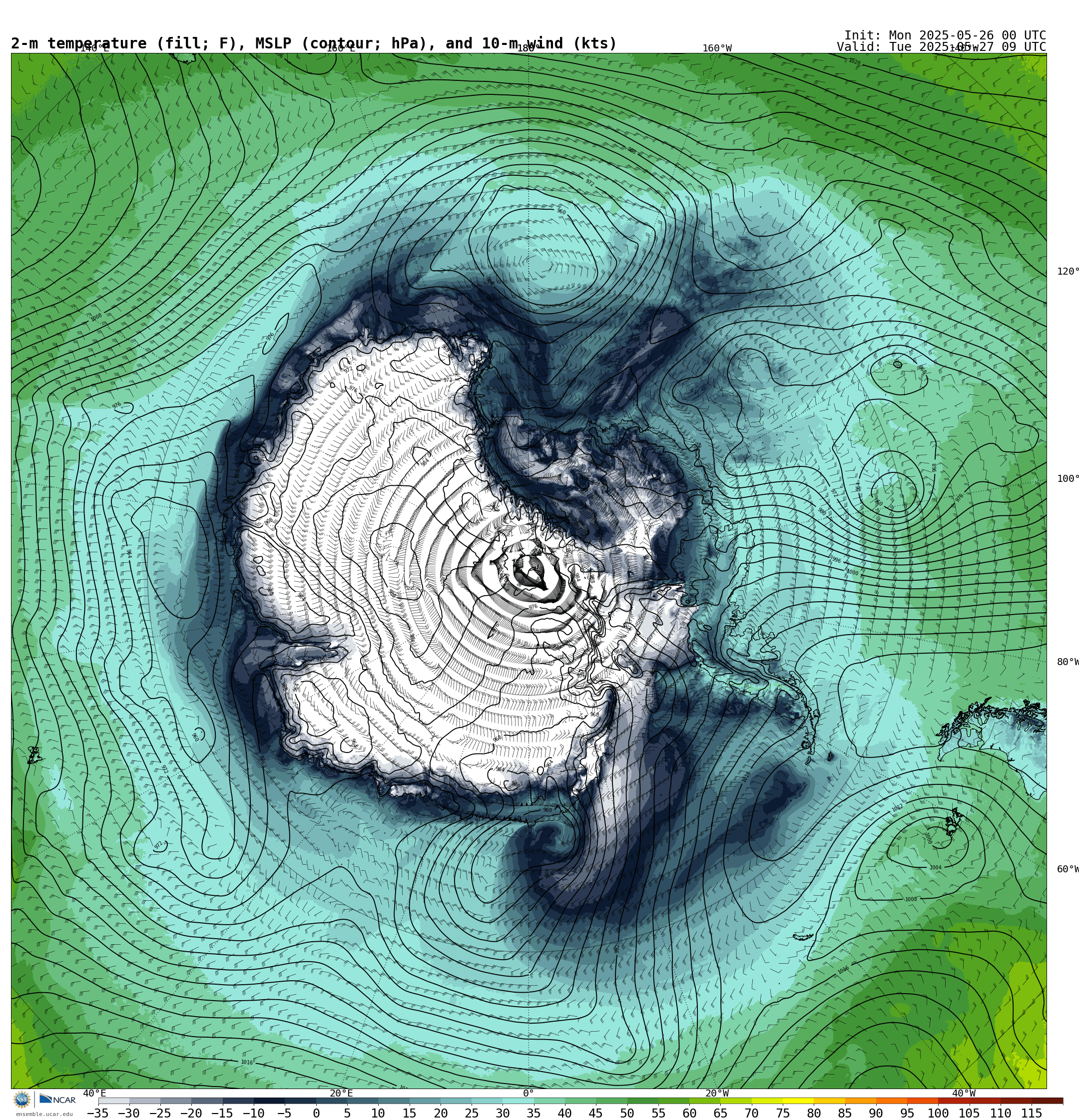Click the '30' colorbar value
Image resolution: width=1079 pixels, height=1120 pixels.
(x=503, y=1113)
